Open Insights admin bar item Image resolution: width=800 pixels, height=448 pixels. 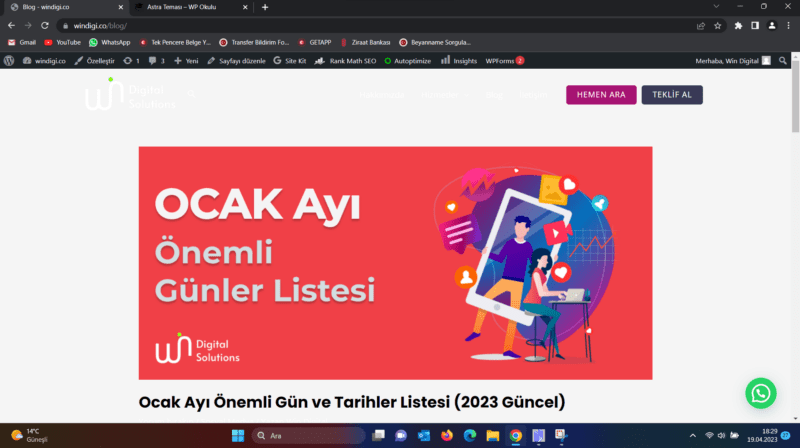tap(459, 61)
